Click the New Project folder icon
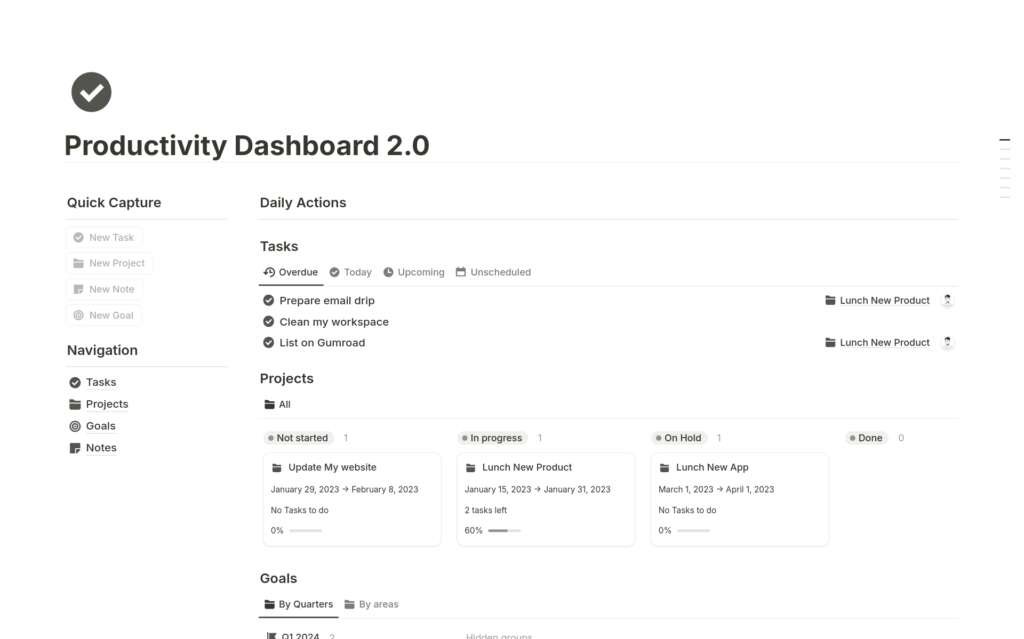 pos(78,263)
